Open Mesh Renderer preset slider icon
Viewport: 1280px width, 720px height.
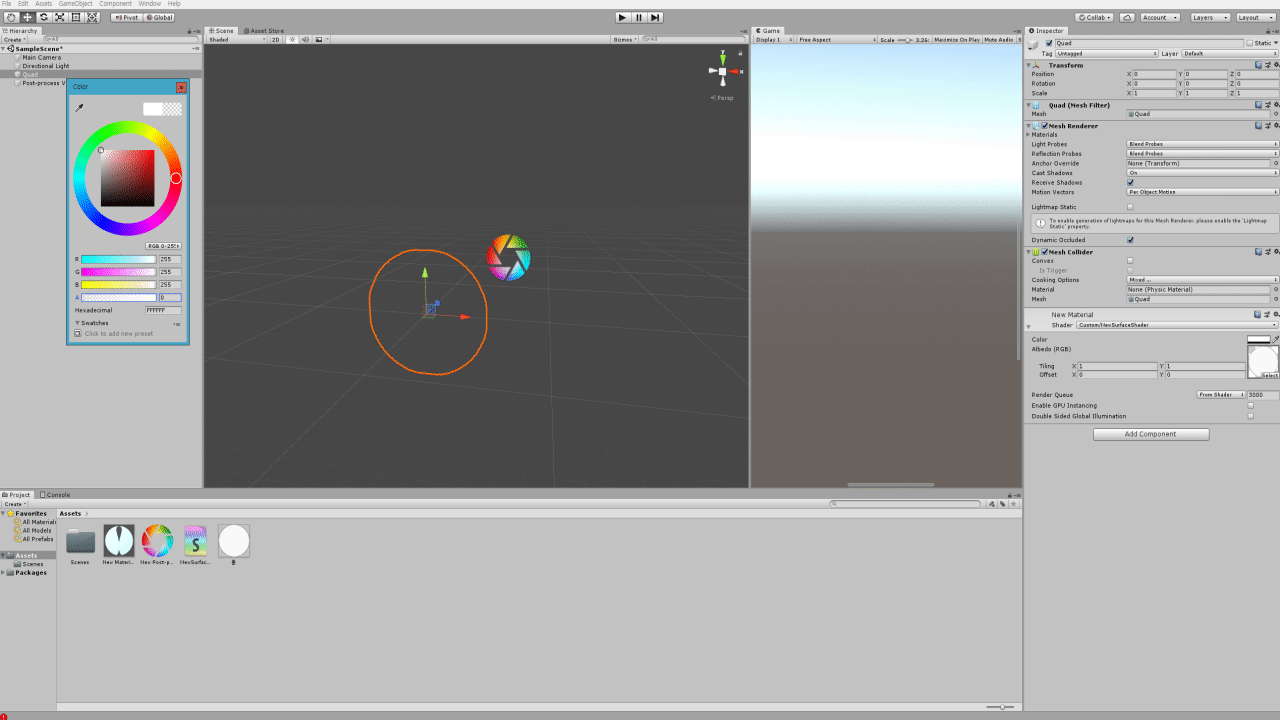coord(1267,126)
